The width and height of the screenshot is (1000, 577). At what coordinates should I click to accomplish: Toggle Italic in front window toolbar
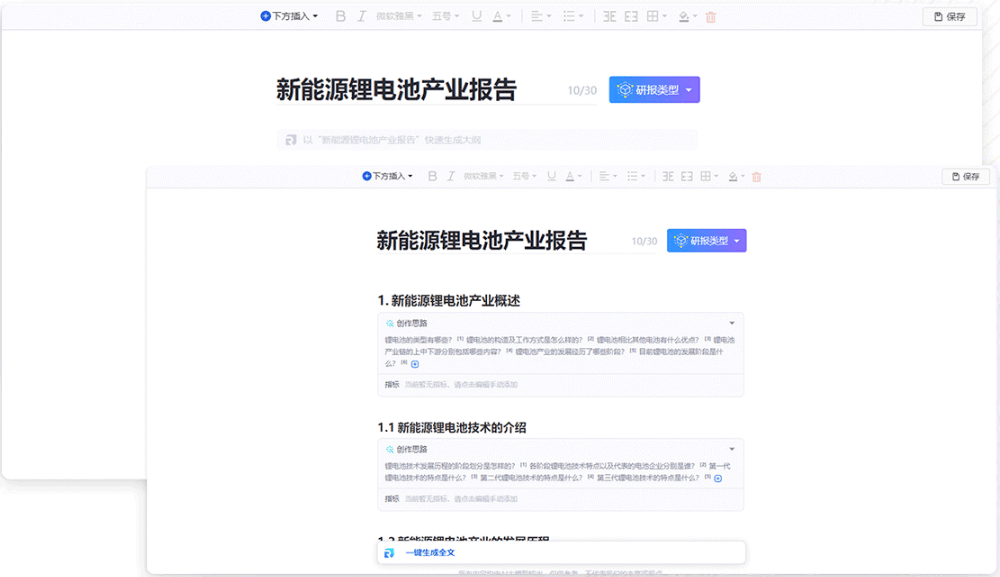pos(451,176)
